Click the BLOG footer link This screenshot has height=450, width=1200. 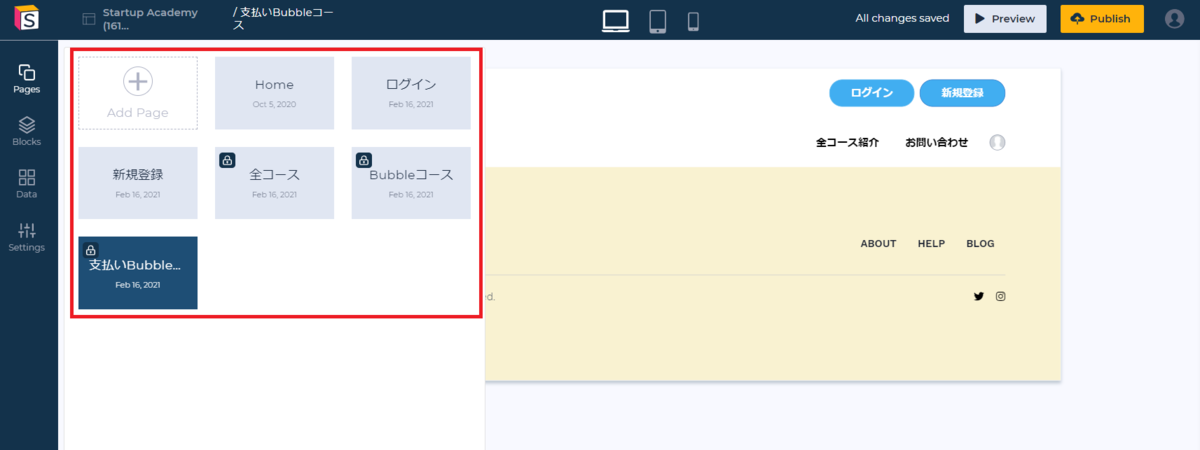[x=980, y=244]
